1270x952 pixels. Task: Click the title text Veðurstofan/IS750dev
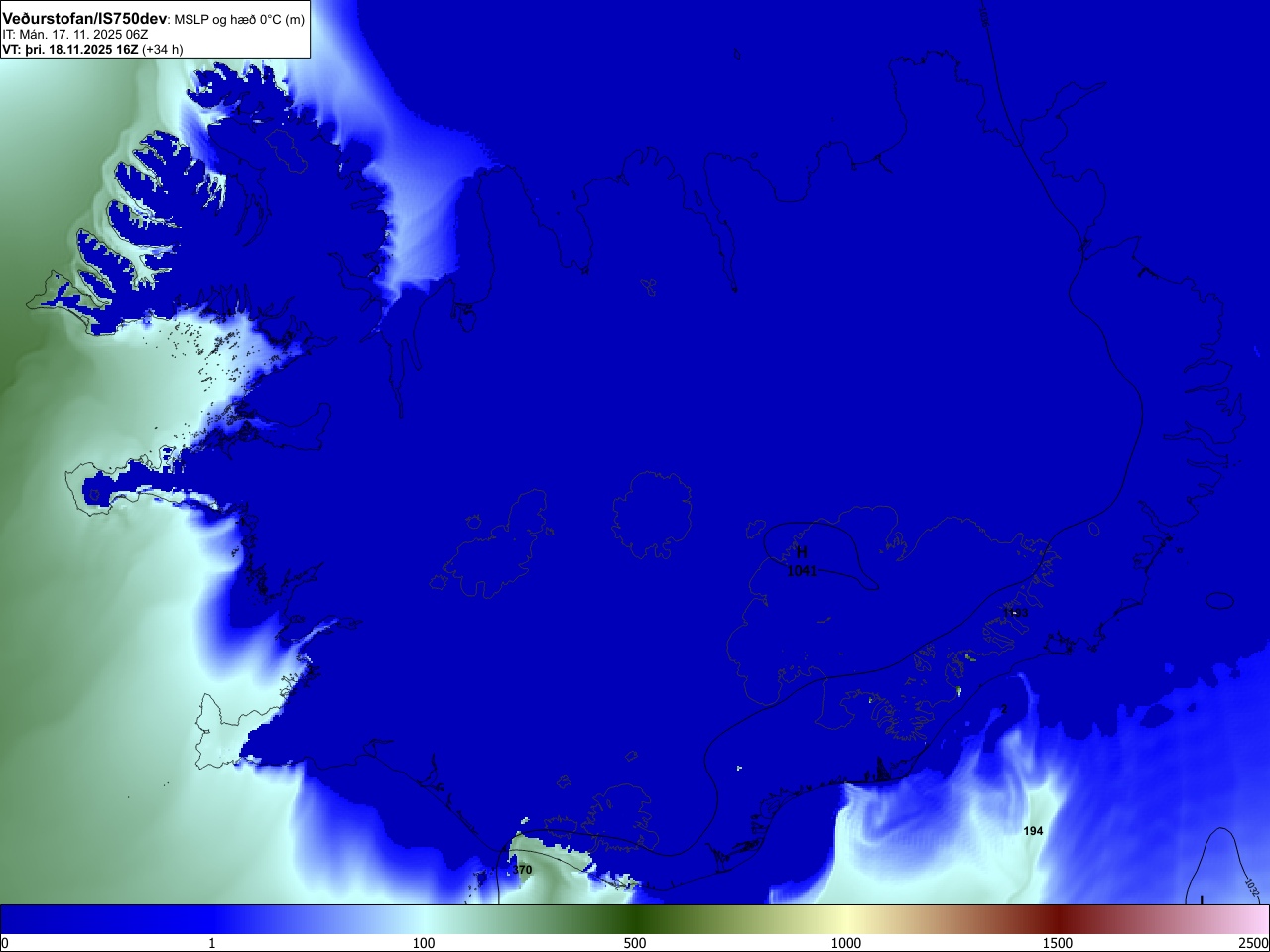pyautogui.click(x=84, y=19)
